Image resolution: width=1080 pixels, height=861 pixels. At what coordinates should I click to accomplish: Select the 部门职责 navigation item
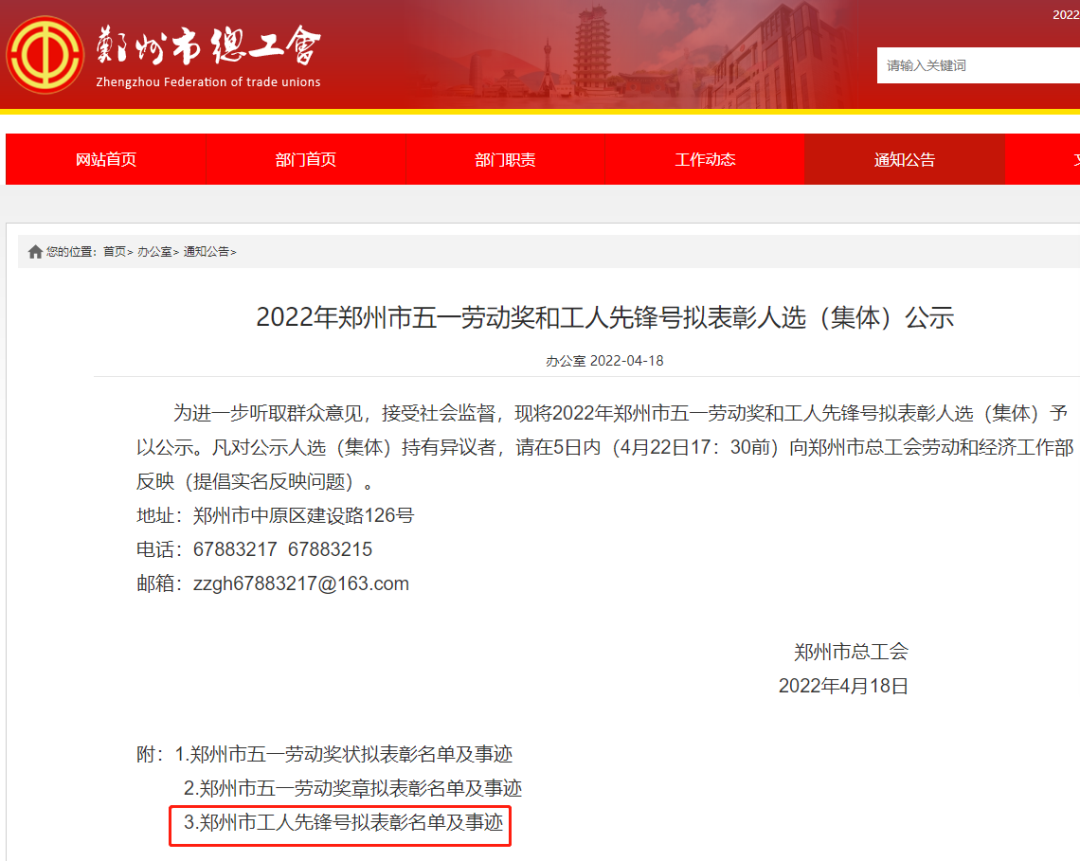tap(505, 158)
